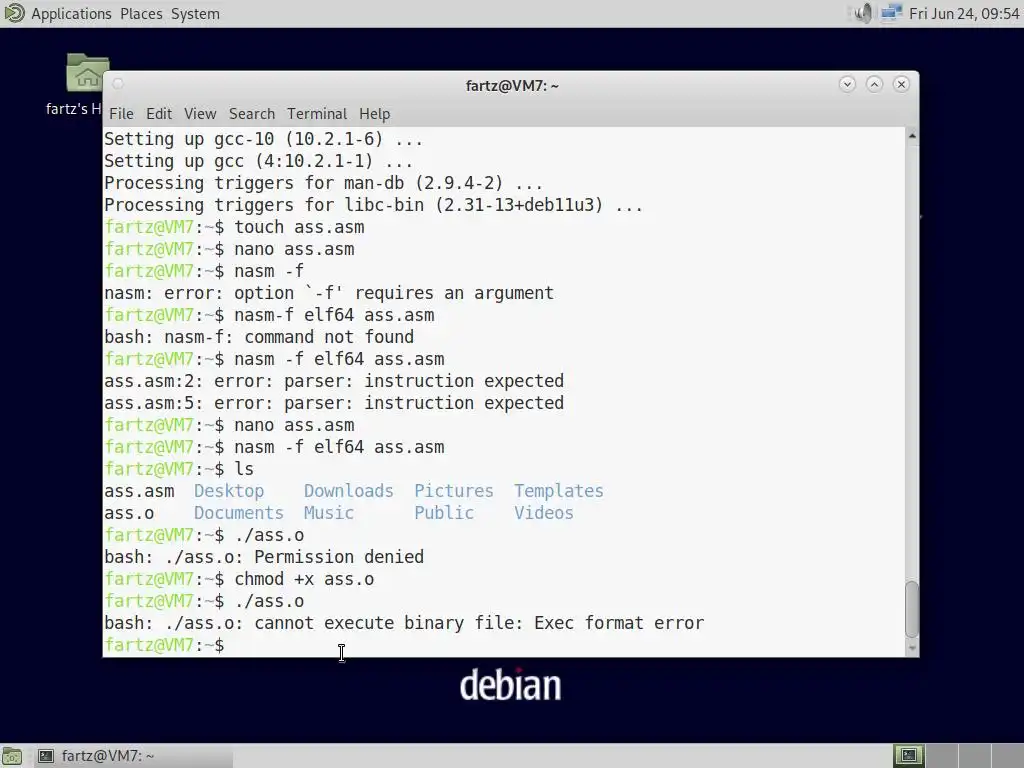Click the 'Downloads' directory name in ls output
The image size is (1024, 768).
point(349,491)
